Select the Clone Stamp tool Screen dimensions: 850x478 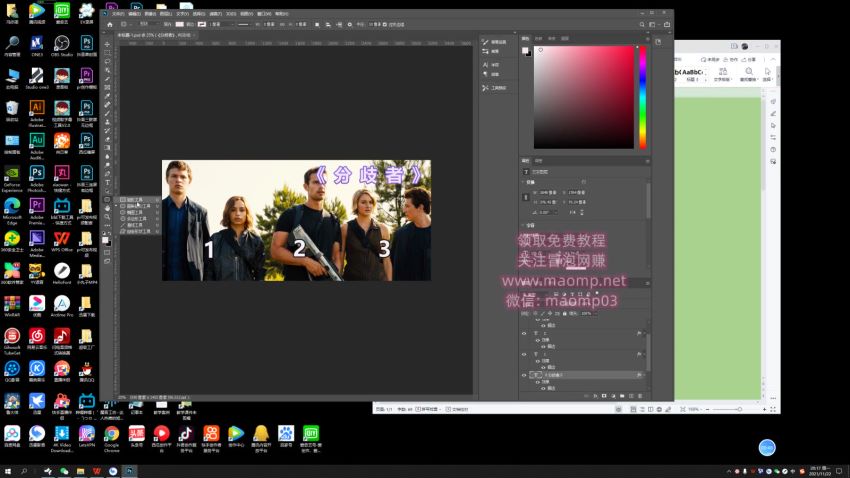pos(107,121)
